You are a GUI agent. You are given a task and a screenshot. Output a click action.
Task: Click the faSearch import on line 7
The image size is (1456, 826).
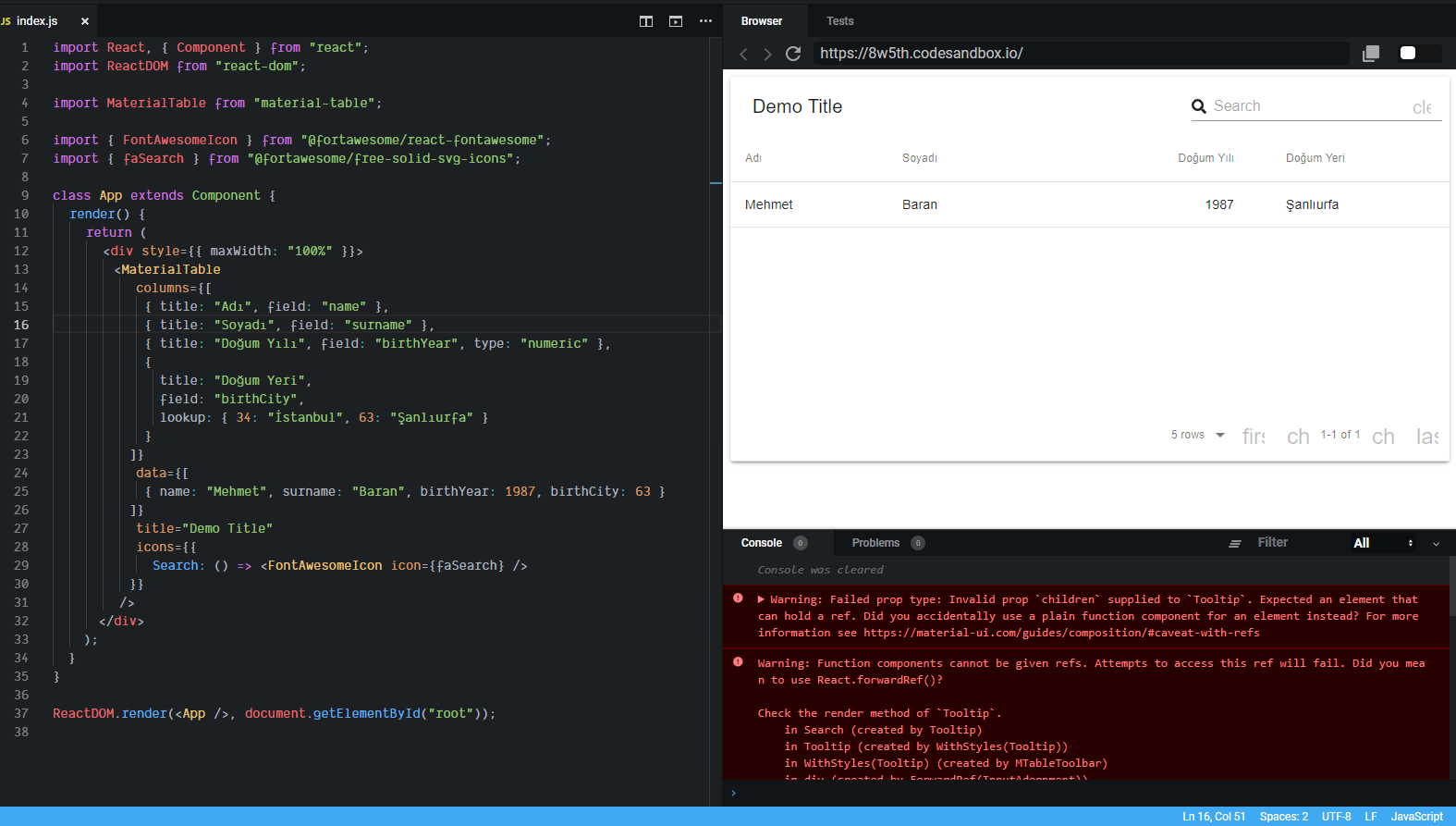point(154,158)
